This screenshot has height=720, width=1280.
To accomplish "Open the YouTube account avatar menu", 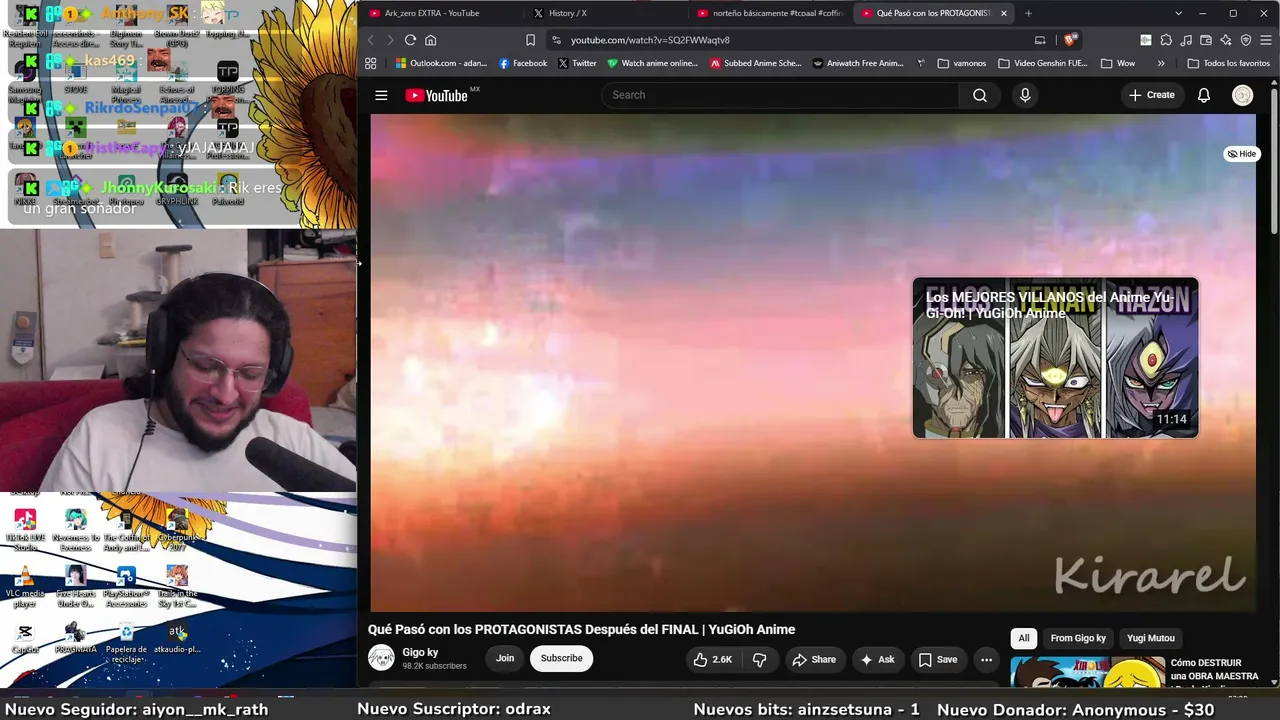I will point(1243,95).
